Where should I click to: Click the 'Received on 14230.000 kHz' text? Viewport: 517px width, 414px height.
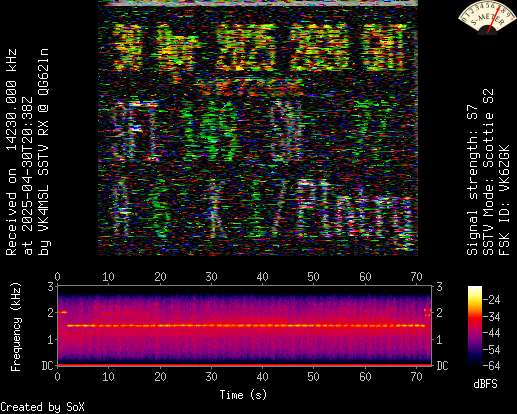[x=12, y=152]
